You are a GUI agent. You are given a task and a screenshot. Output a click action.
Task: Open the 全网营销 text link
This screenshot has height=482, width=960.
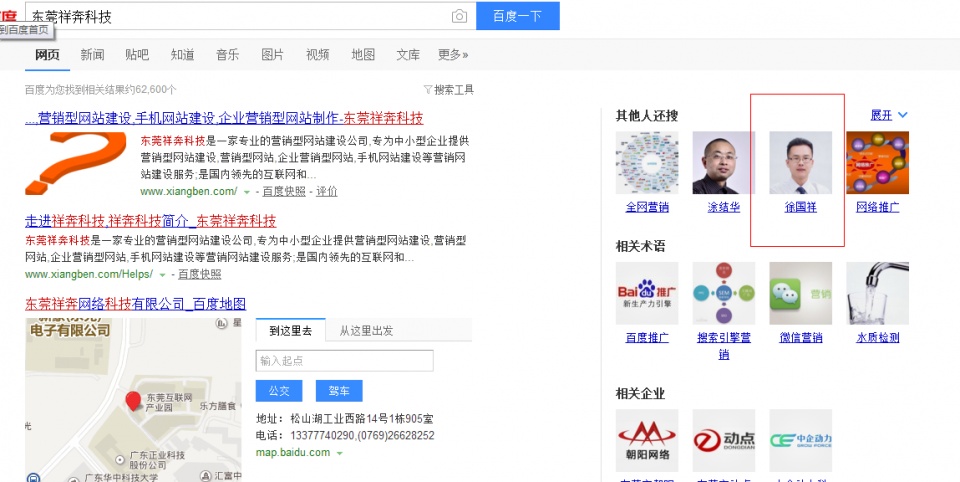647,208
